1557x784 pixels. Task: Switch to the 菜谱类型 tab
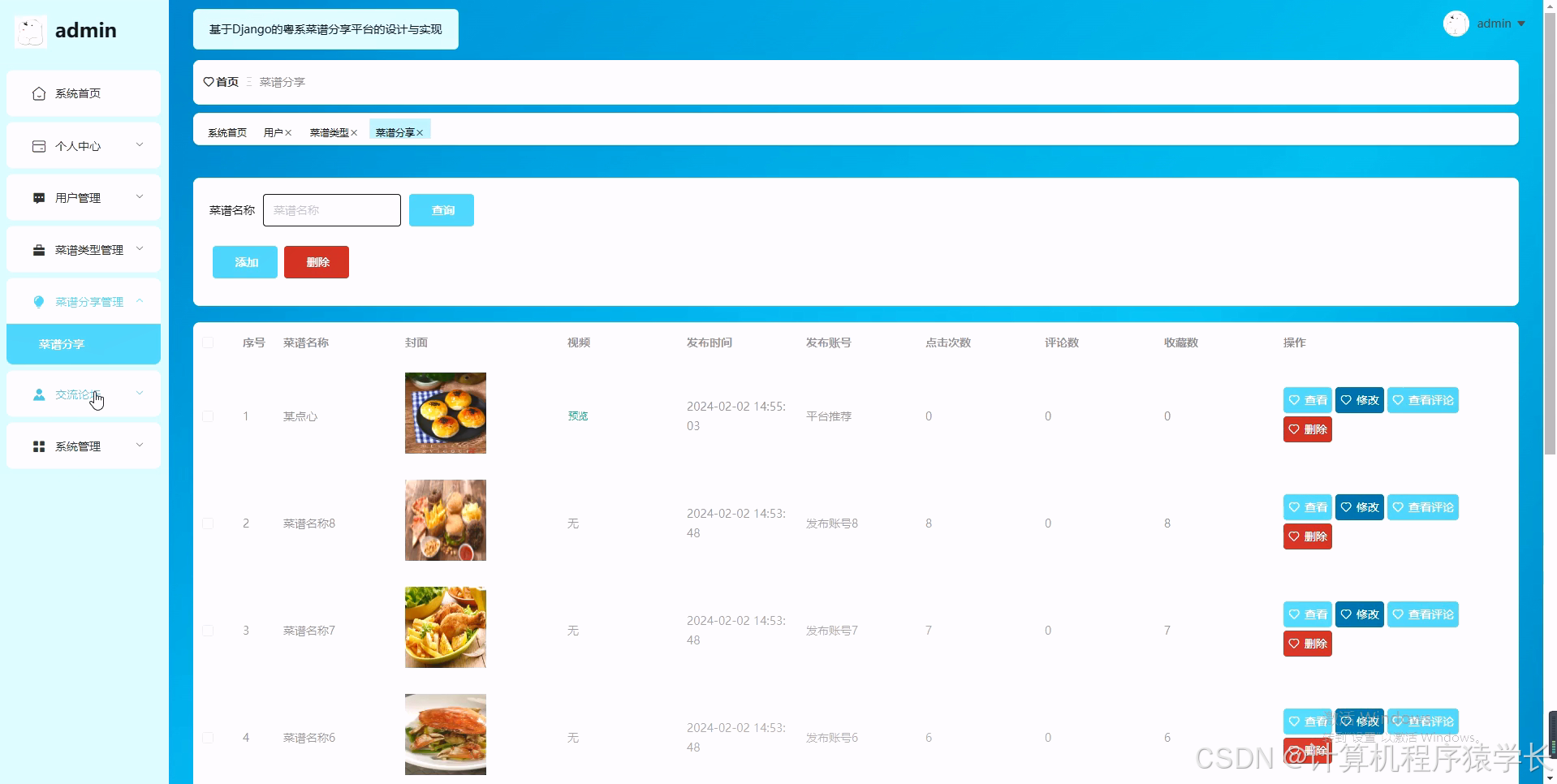329,133
